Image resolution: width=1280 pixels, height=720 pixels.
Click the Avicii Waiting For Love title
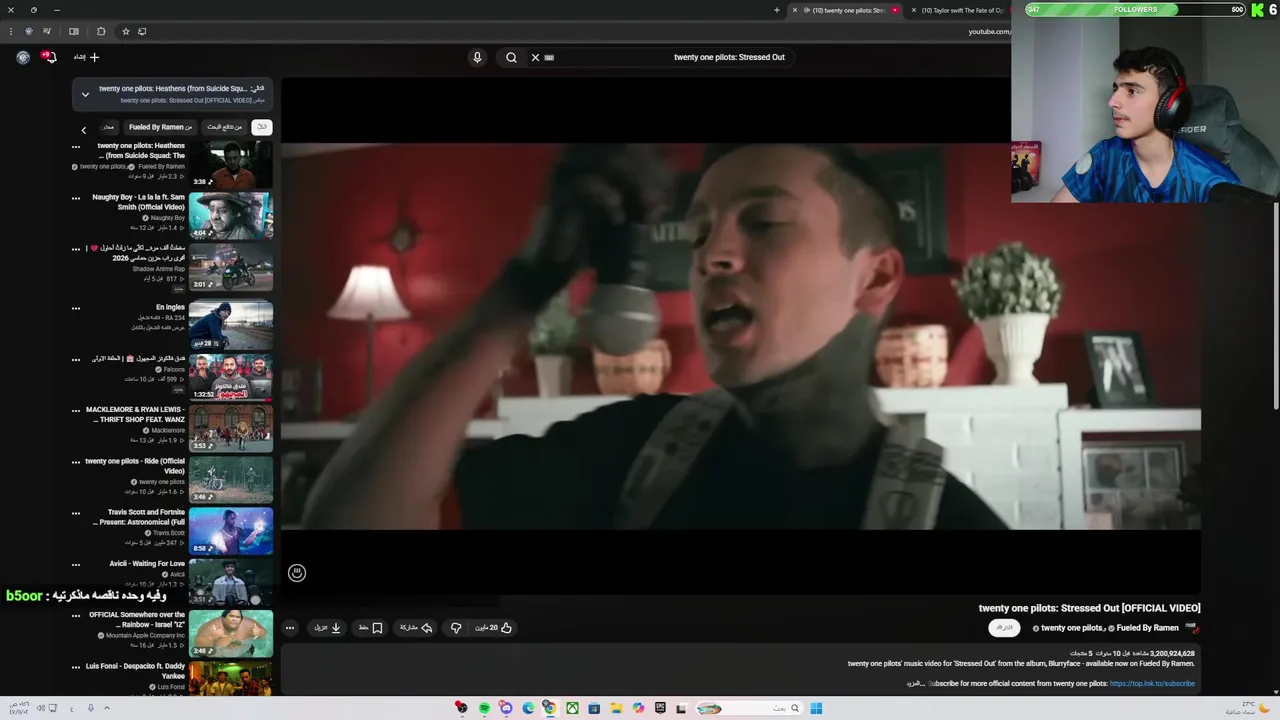147,564
